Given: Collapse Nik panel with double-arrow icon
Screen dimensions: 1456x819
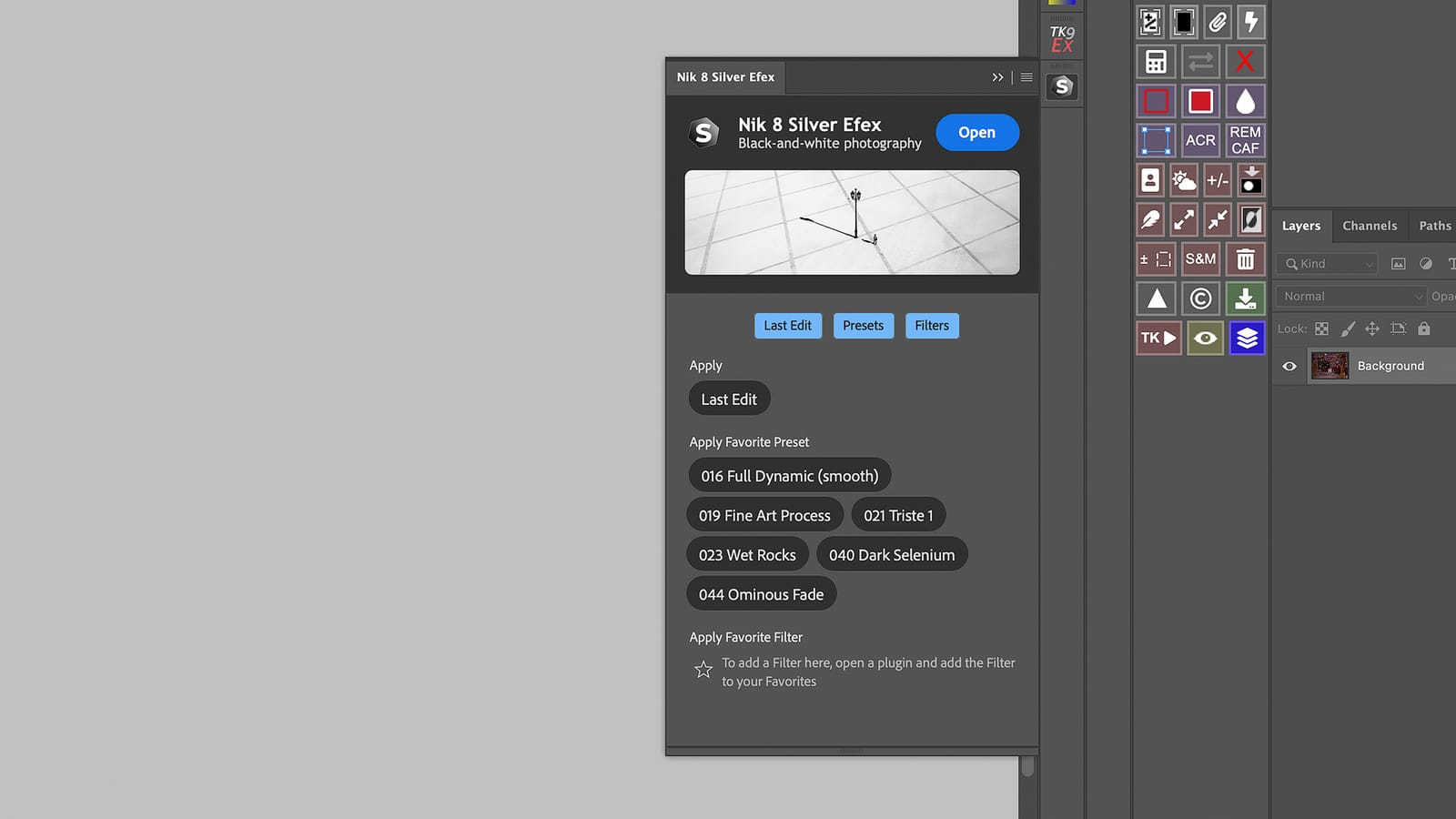Looking at the screenshot, I should click(997, 77).
